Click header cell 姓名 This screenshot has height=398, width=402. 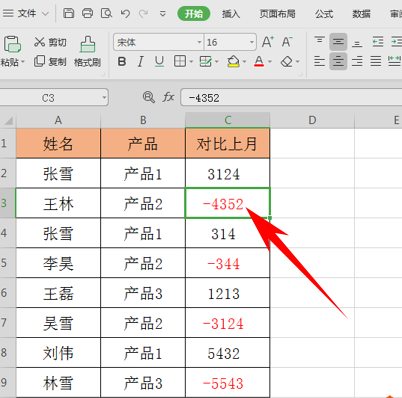tap(58, 143)
